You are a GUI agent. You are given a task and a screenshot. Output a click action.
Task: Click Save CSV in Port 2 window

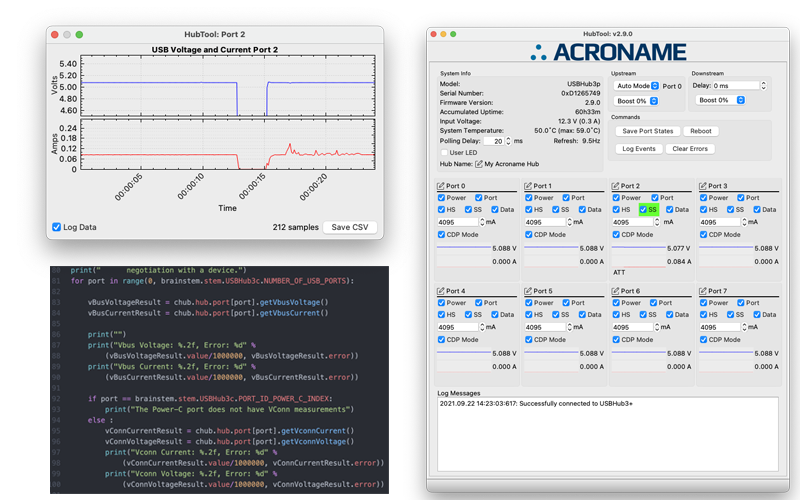[x=350, y=227]
